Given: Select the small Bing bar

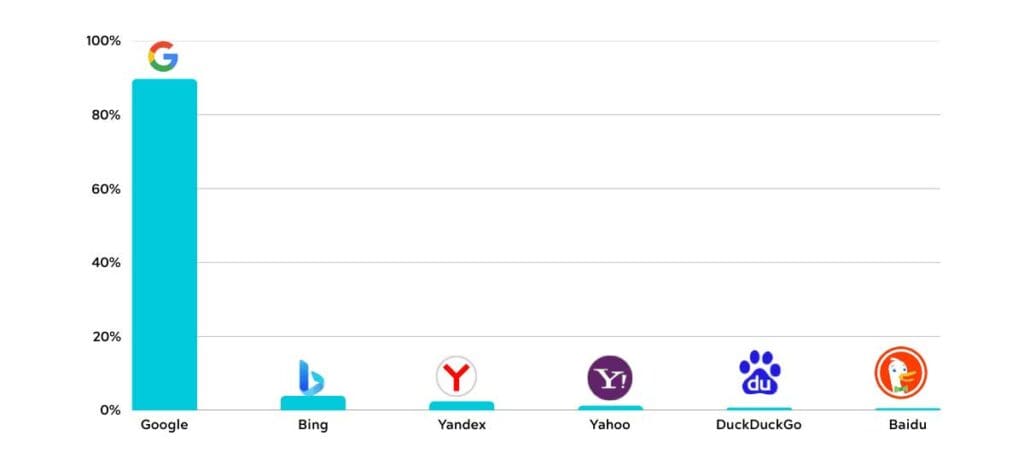Looking at the screenshot, I should point(313,403).
